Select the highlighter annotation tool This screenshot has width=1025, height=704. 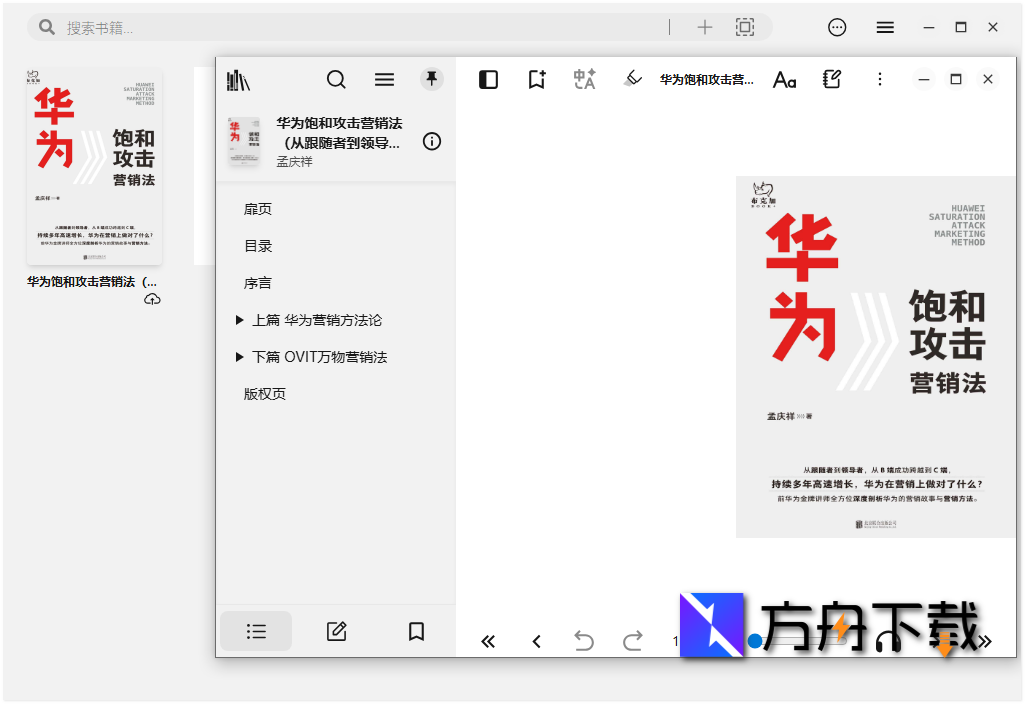click(x=632, y=79)
